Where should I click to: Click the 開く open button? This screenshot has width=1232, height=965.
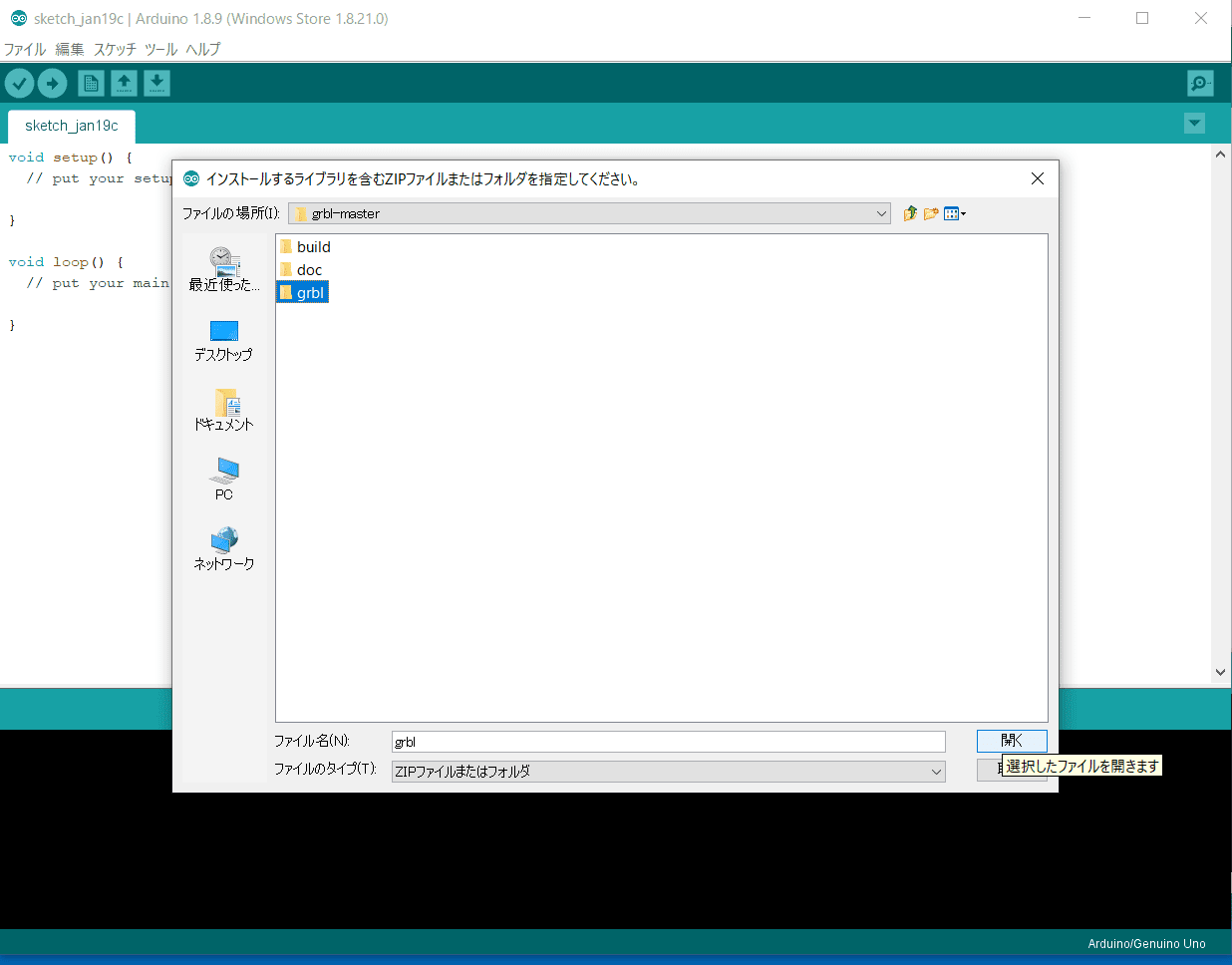[x=1012, y=741]
